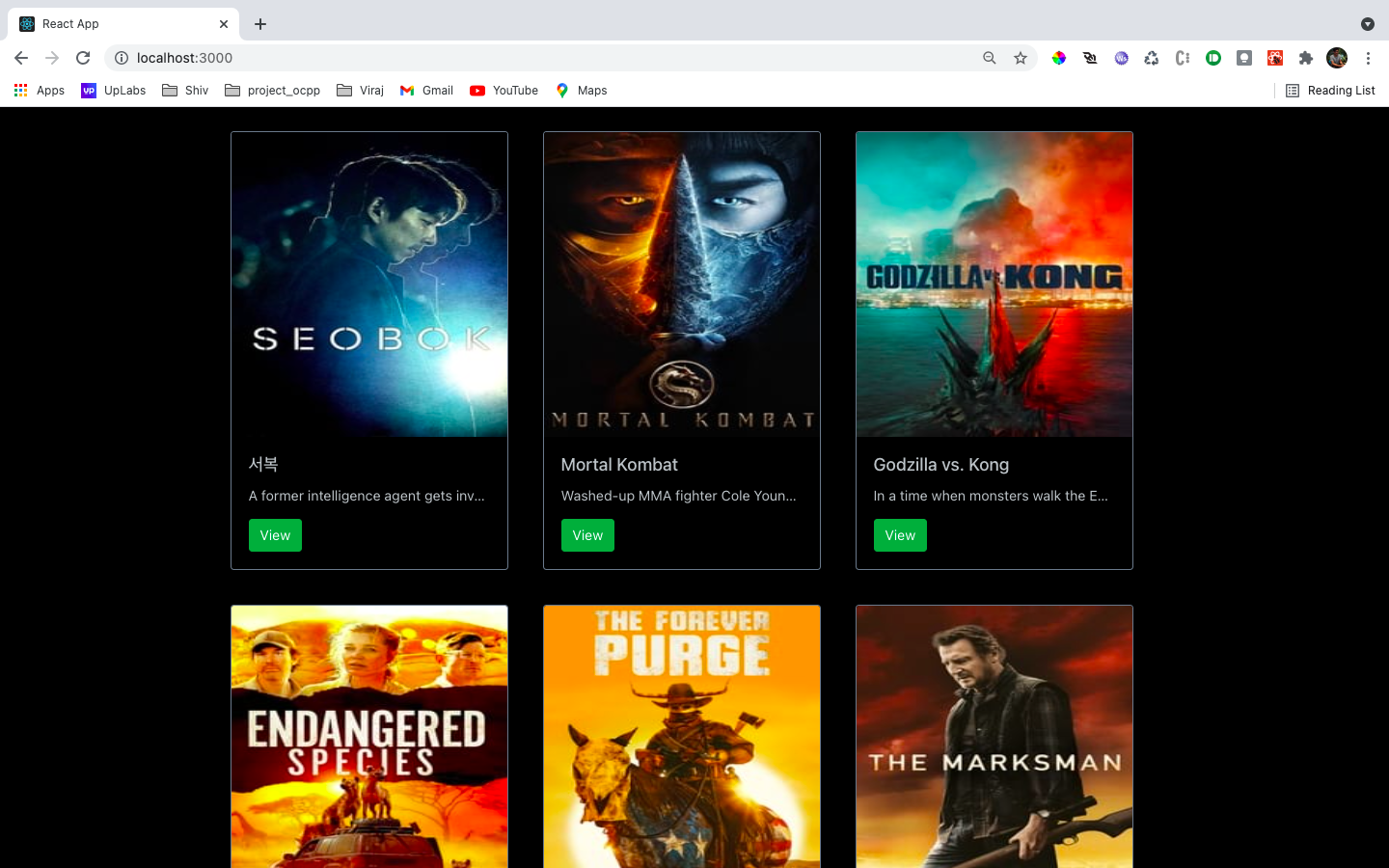The height and width of the screenshot is (868, 1389).
Task: Open the Reading List panel
Action: click(1329, 90)
